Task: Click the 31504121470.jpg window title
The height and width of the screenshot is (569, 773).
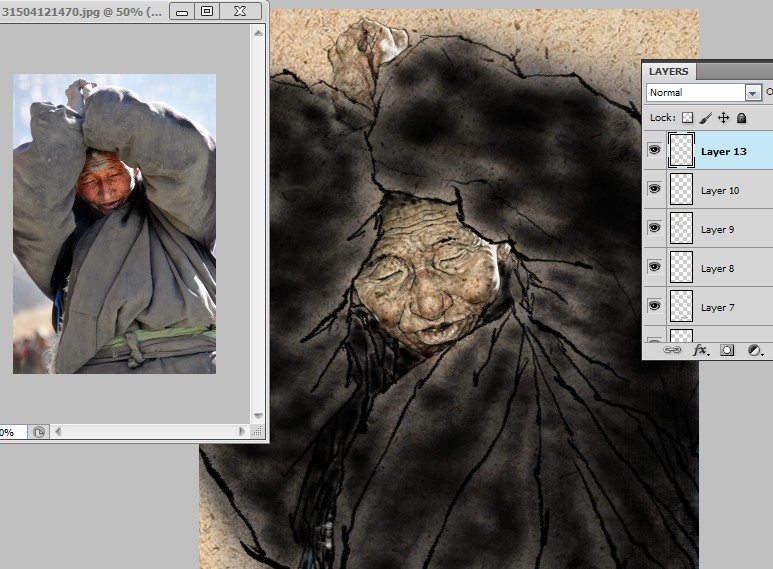Action: click(82, 12)
